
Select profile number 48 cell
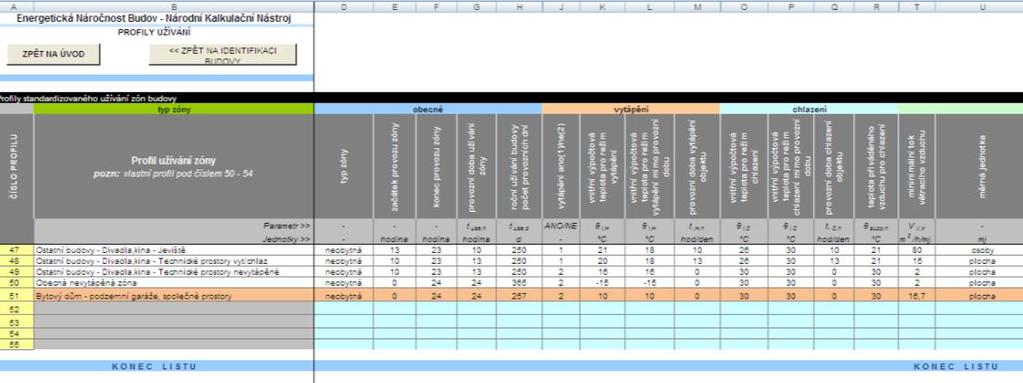point(16,261)
